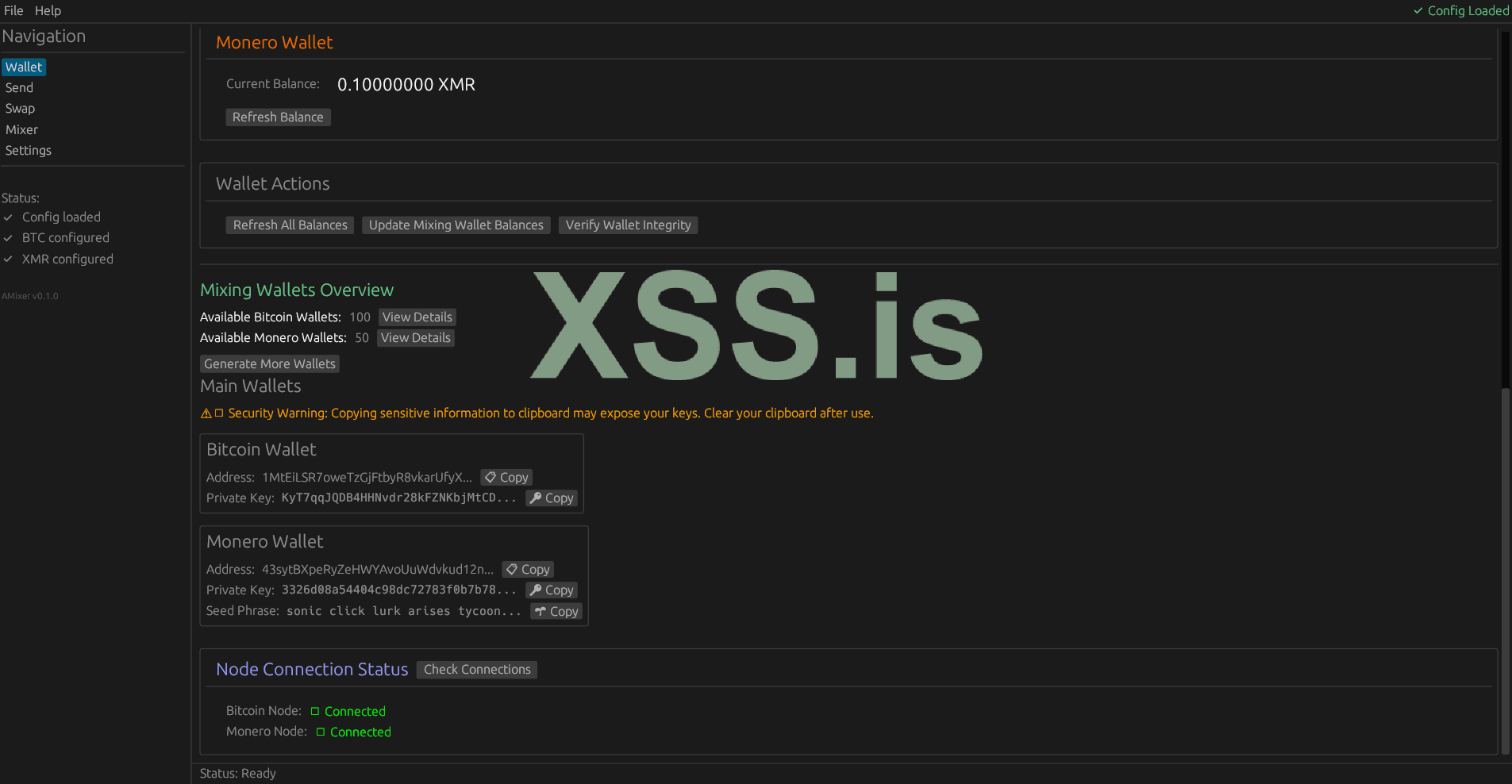Click the Refresh Balance button
The width and height of the screenshot is (1512, 784).
(x=278, y=117)
